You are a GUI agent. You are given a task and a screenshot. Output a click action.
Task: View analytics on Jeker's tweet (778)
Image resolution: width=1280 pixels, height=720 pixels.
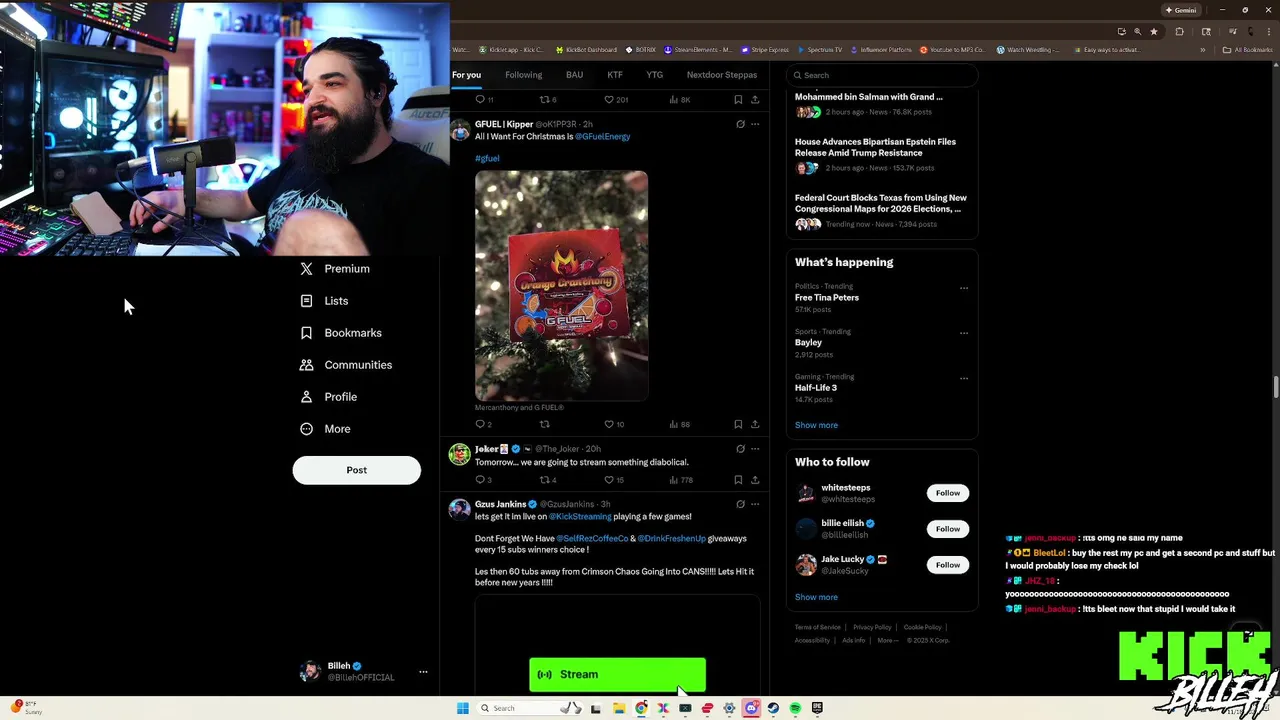[x=680, y=480]
